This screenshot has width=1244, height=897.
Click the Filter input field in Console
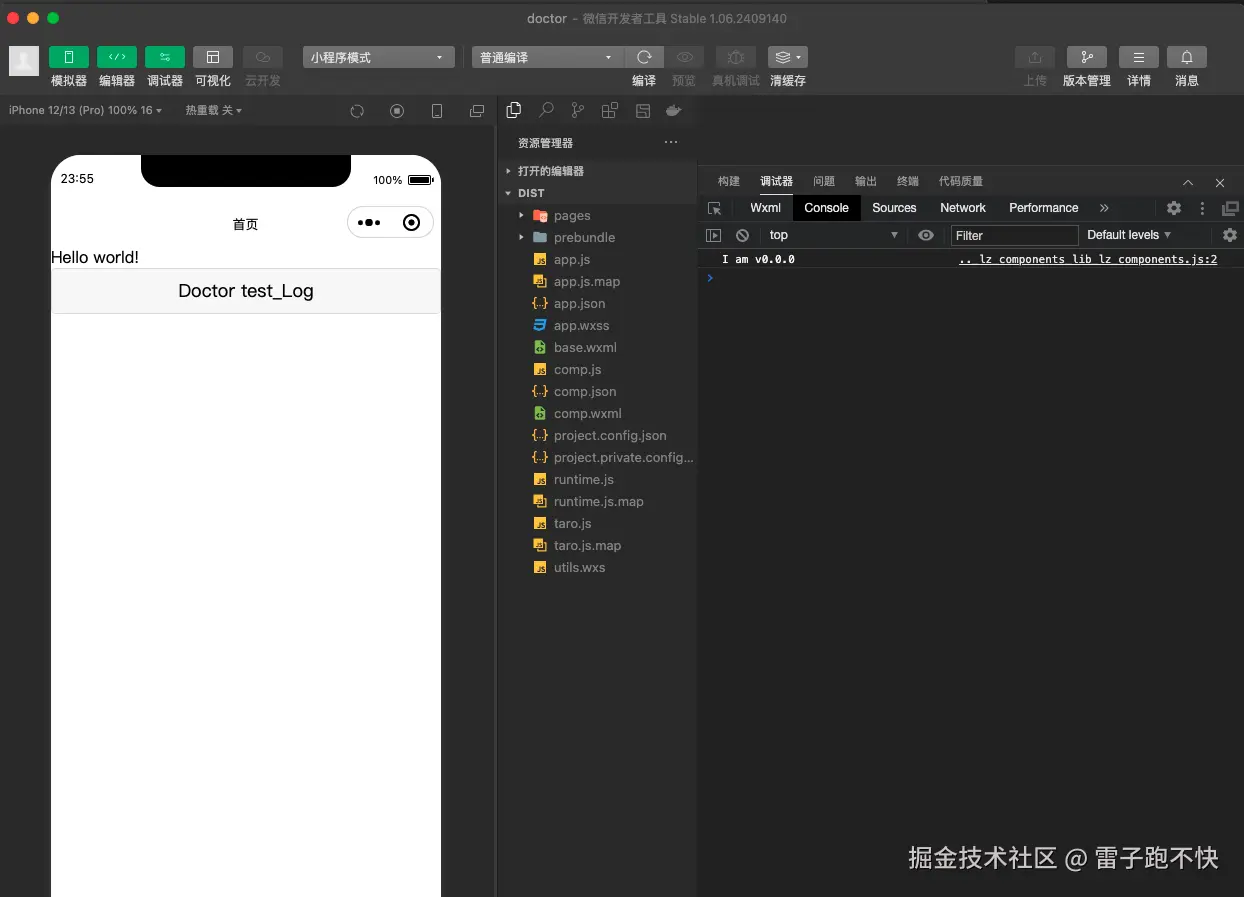click(1014, 235)
